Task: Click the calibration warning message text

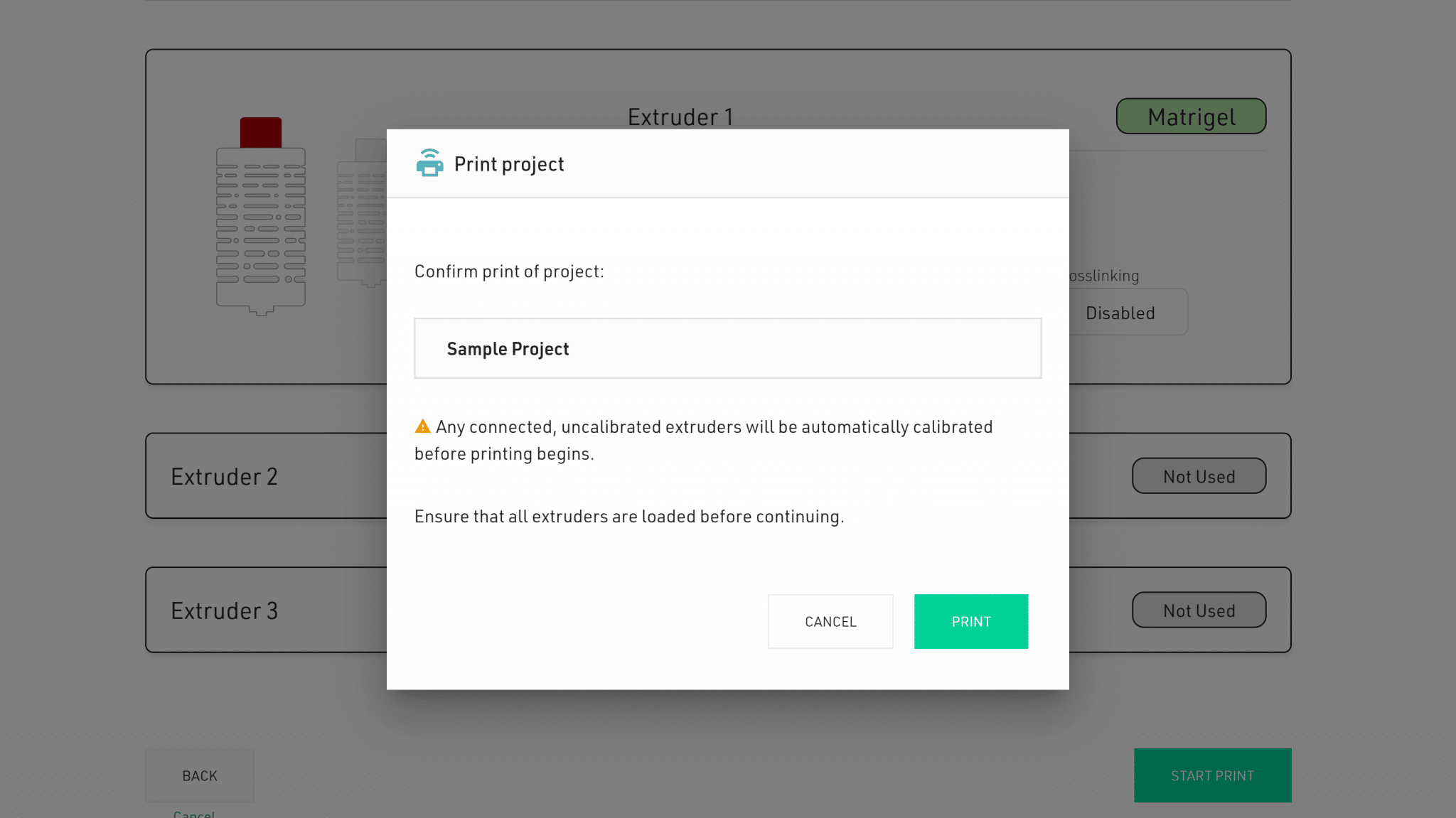Action: pyautogui.click(x=704, y=440)
